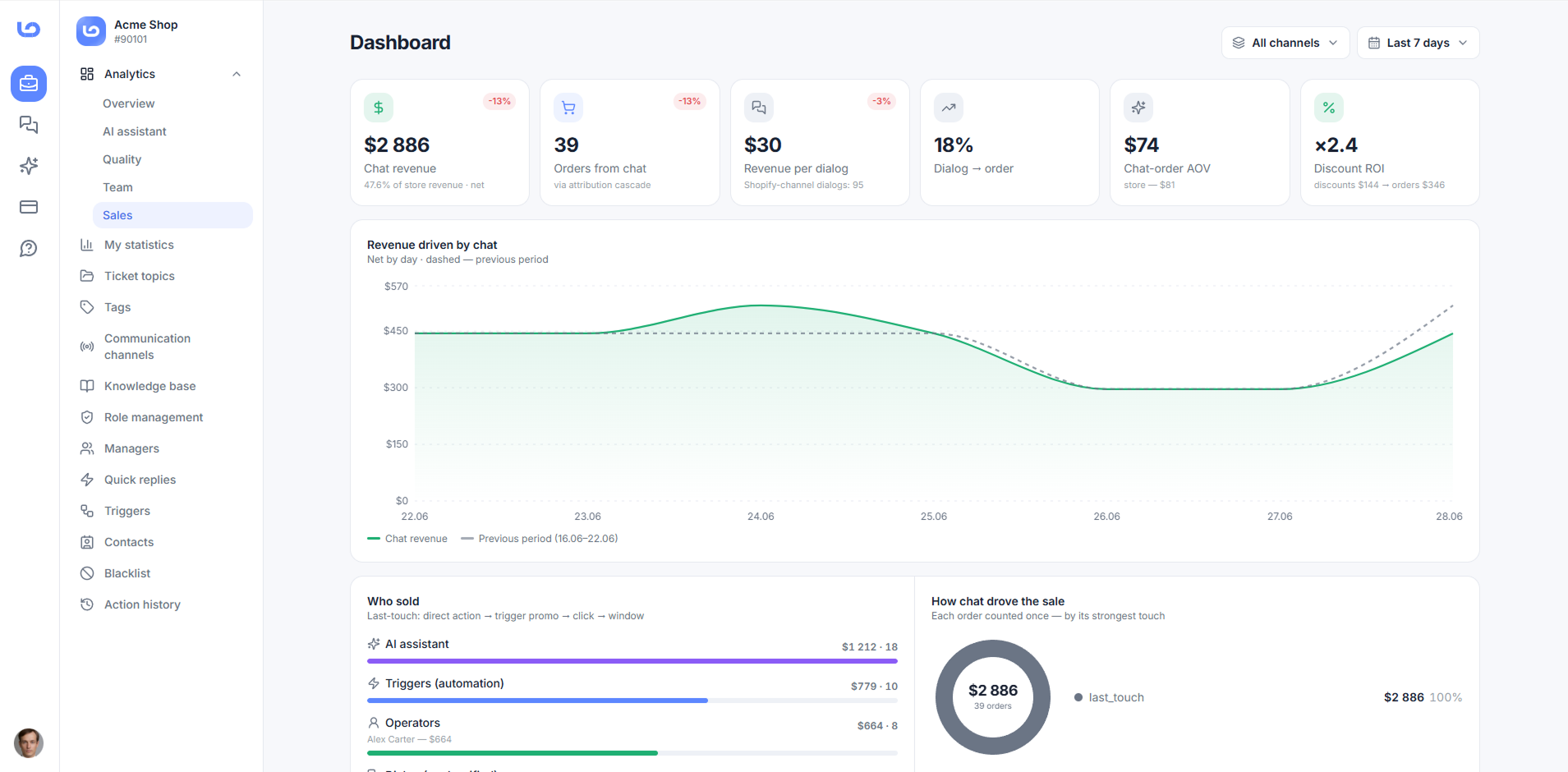
Task: Toggle the Previous period legend item
Action: coord(540,539)
